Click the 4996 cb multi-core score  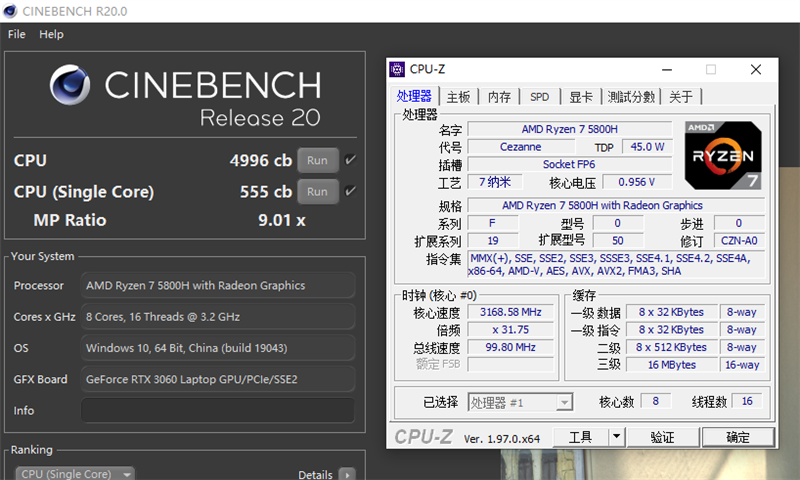(261, 161)
